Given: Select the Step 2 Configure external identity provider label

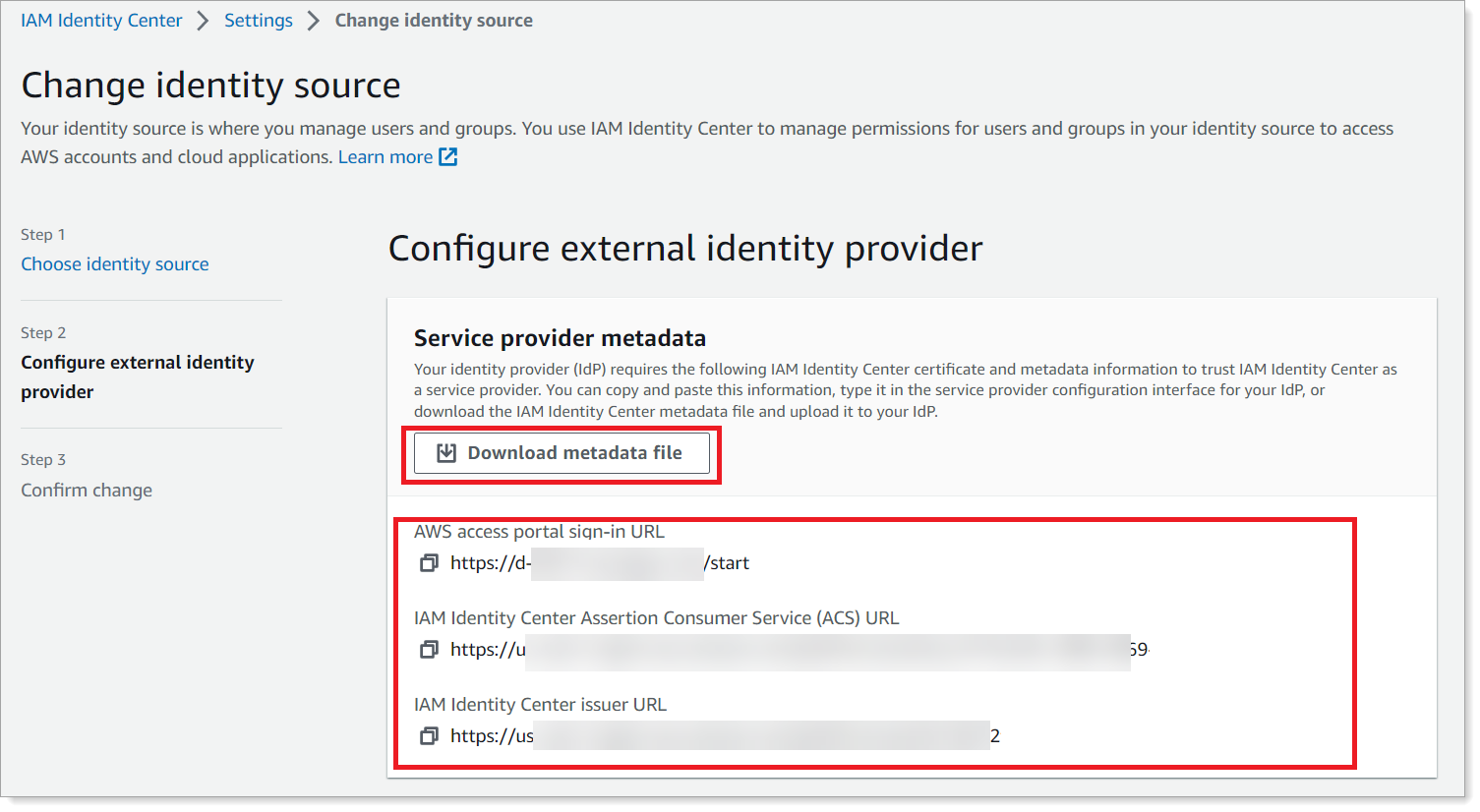Looking at the screenshot, I should point(138,377).
